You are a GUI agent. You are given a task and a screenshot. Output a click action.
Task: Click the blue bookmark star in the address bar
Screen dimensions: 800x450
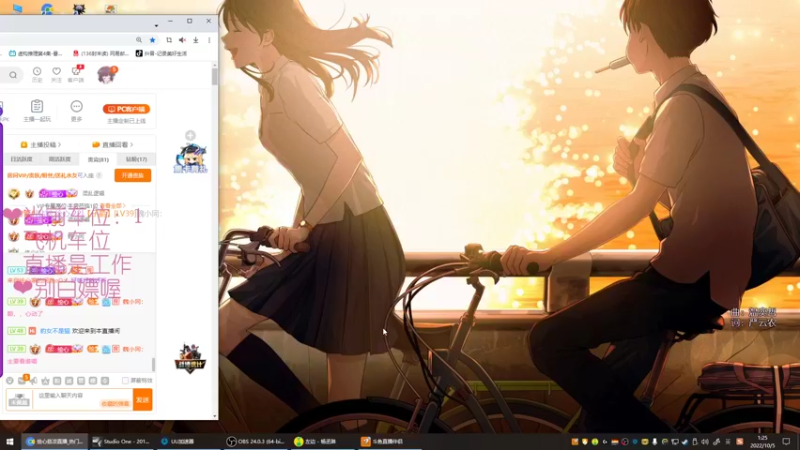click(x=153, y=40)
